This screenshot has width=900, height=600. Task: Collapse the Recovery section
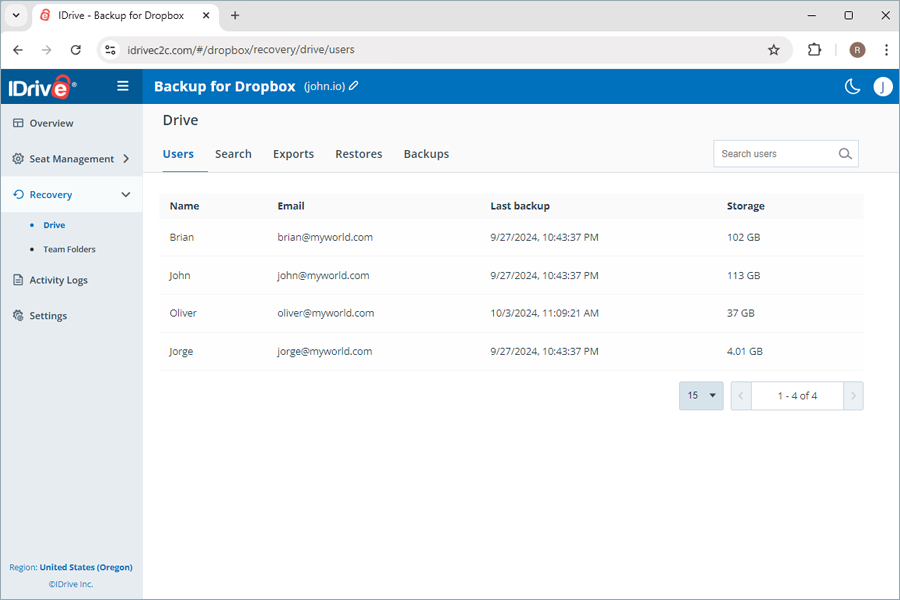pos(126,194)
